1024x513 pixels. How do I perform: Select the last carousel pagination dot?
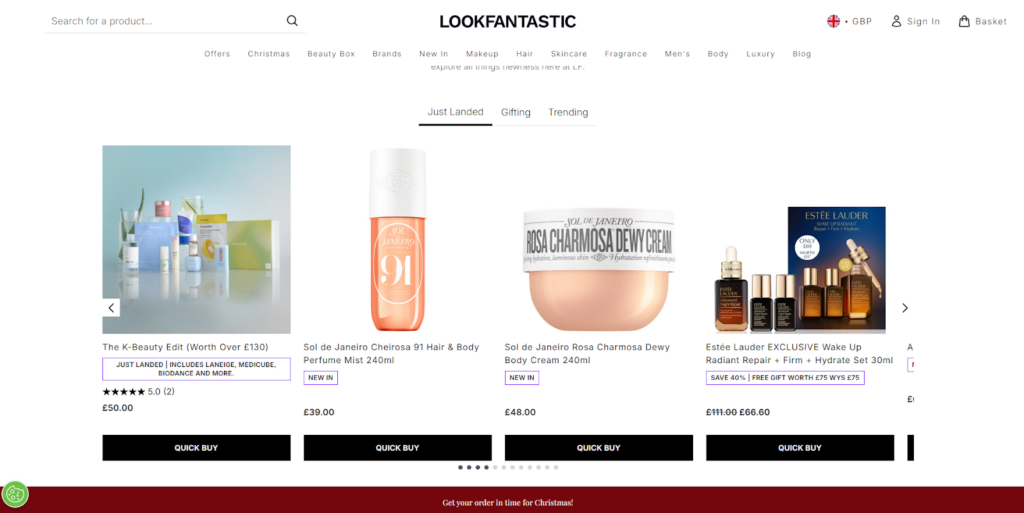click(x=556, y=467)
